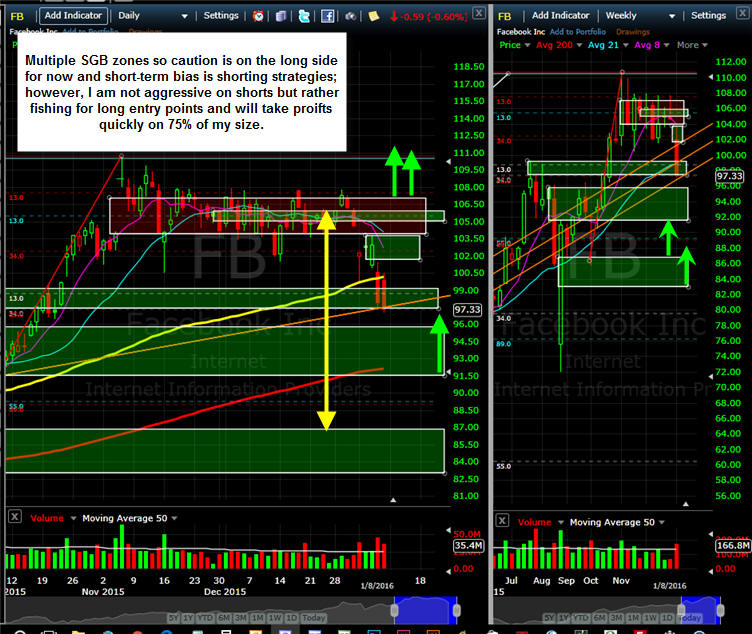Click the 35.4M volume label on daily chart
This screenshot has width=752, height=634.
click(468, 545)
